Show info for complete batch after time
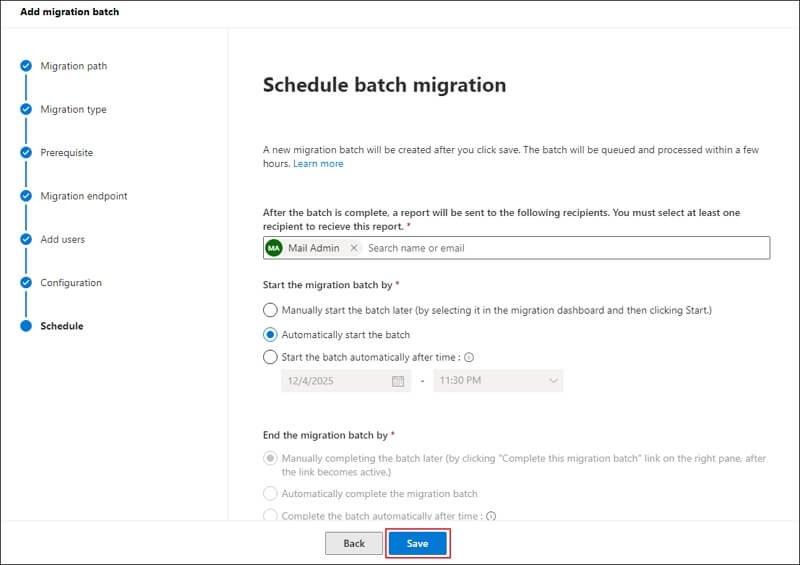This screenshot has height=565, width=800. point(491,516)
